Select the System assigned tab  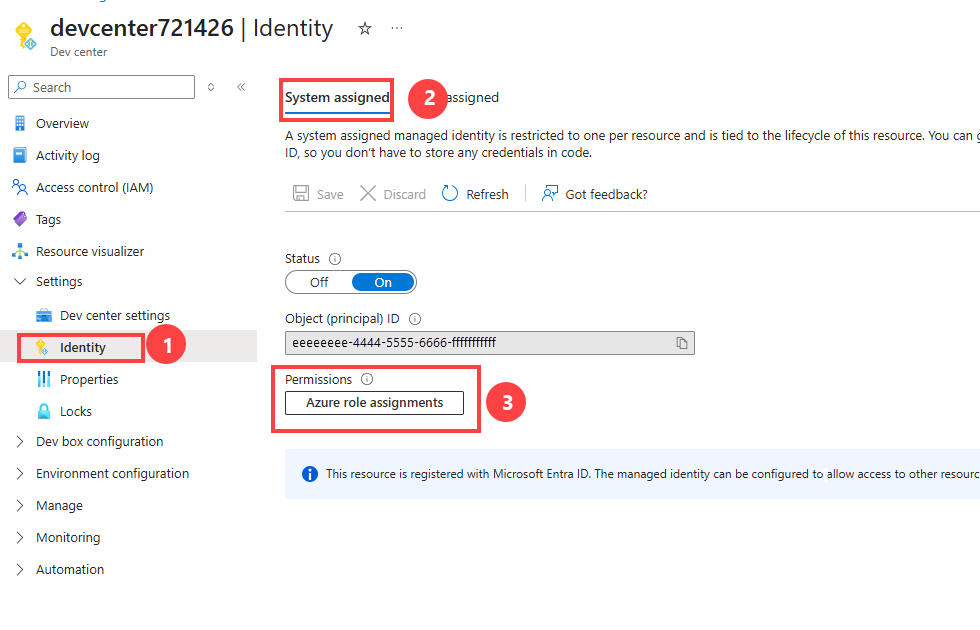pos(337,98)
